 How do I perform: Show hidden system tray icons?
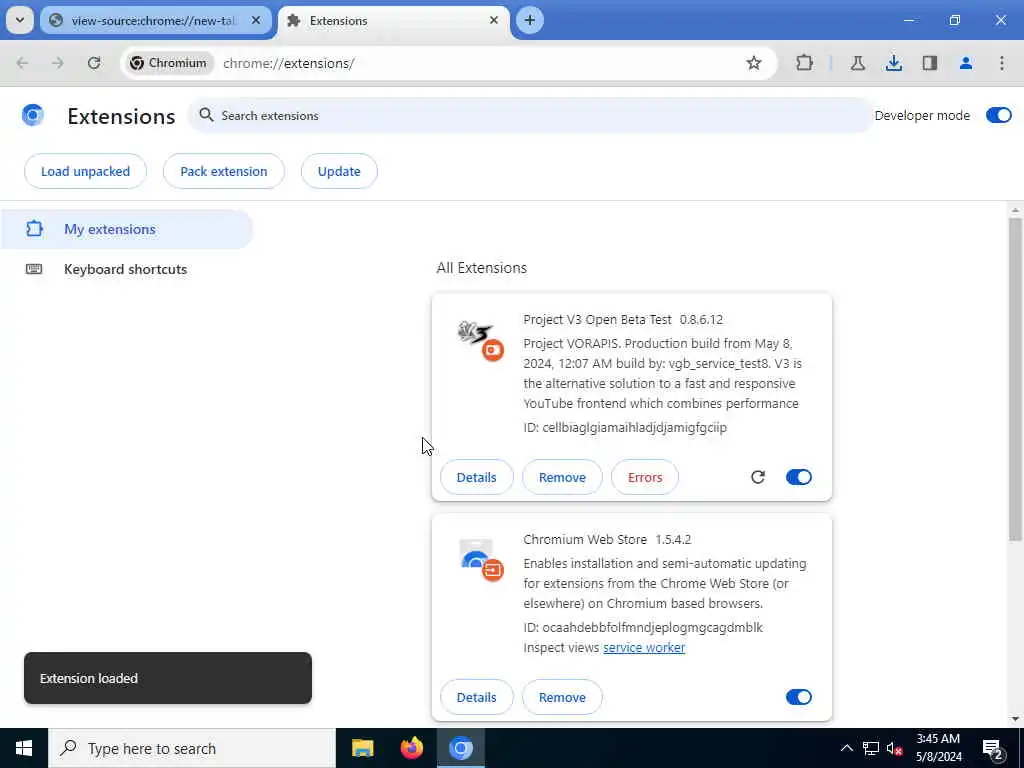846,748
